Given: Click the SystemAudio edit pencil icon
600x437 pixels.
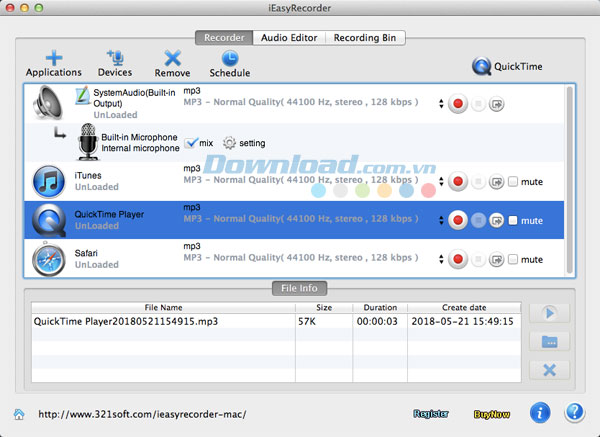Looking at the screenshot, I should (82, 96).
